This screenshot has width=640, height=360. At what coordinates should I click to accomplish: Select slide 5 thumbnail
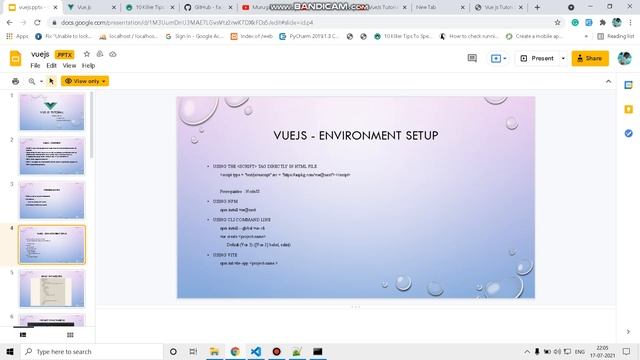(x=52, y=288)
